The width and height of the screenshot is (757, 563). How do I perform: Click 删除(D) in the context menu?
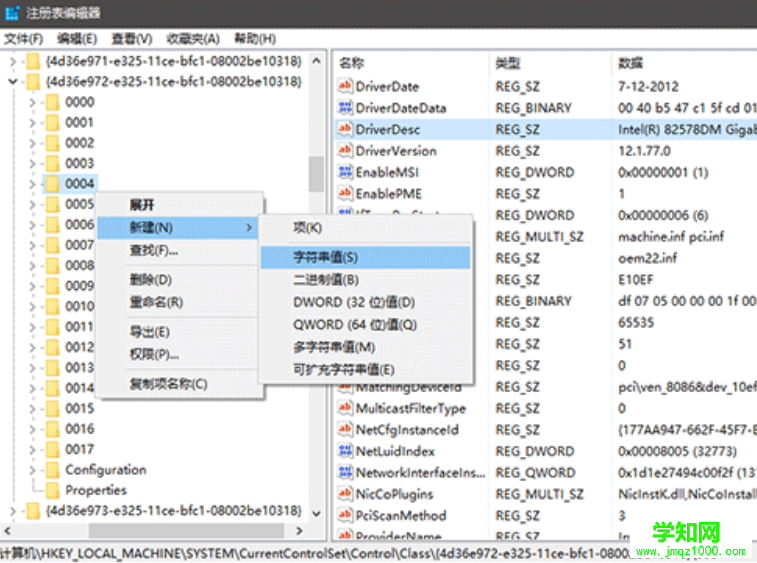tap(151, 280)
